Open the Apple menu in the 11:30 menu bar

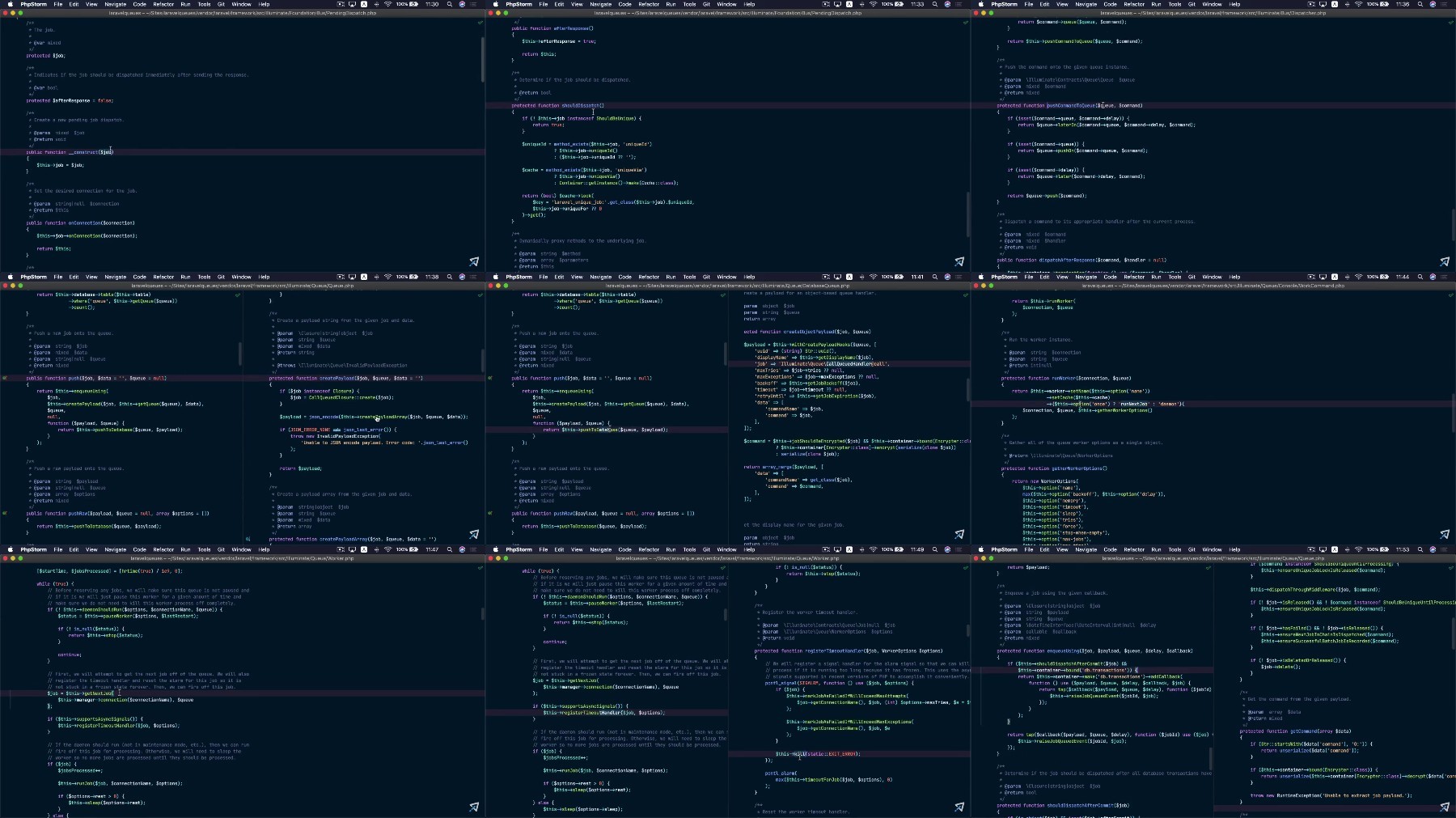pos(11,4)
